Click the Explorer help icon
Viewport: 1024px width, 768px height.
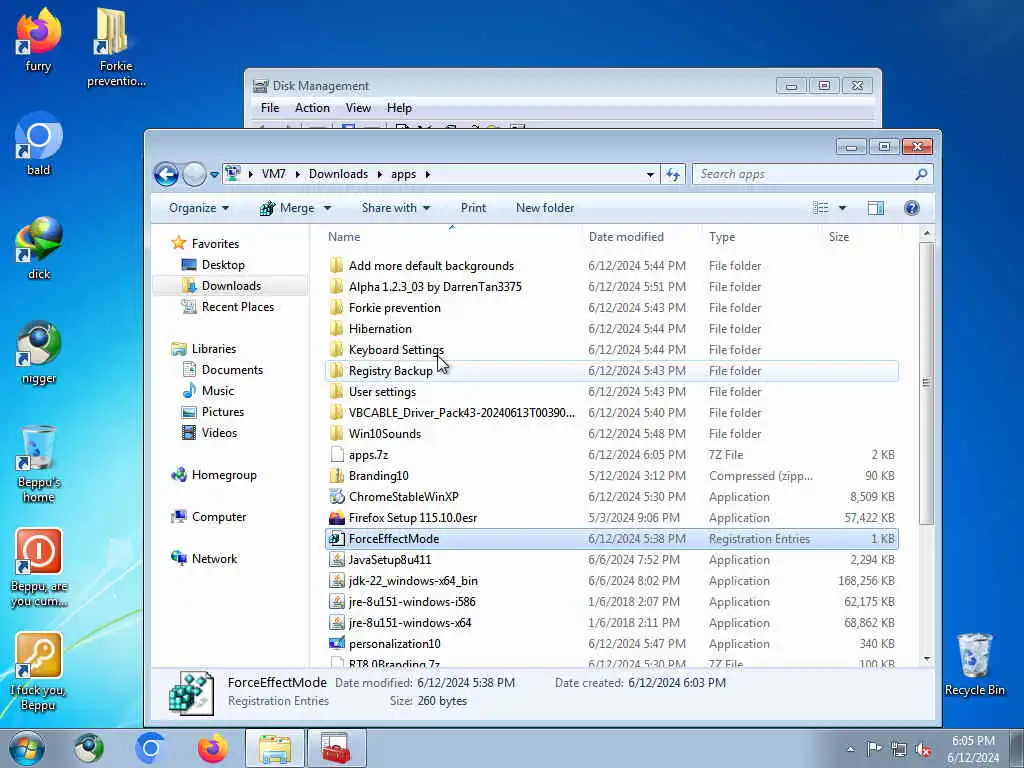click(x=912, y=208)
